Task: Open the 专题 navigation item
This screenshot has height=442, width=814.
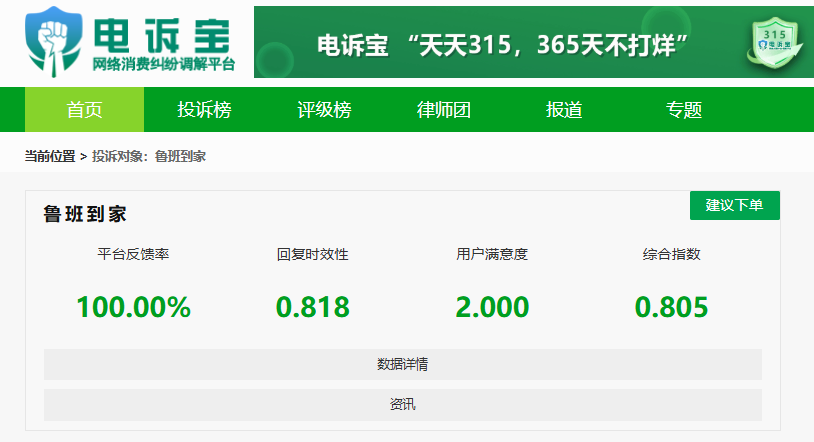Action: 684,110
